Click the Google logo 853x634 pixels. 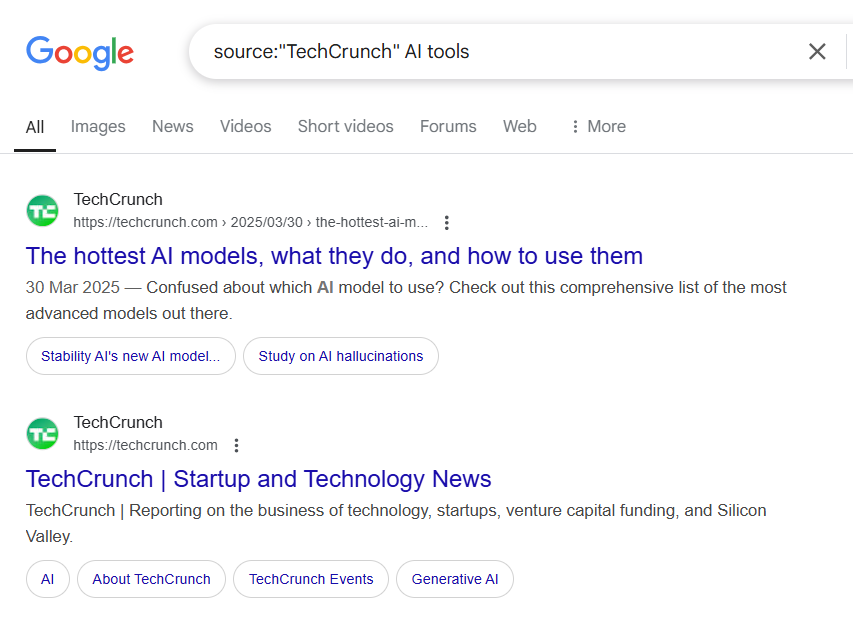80,53
